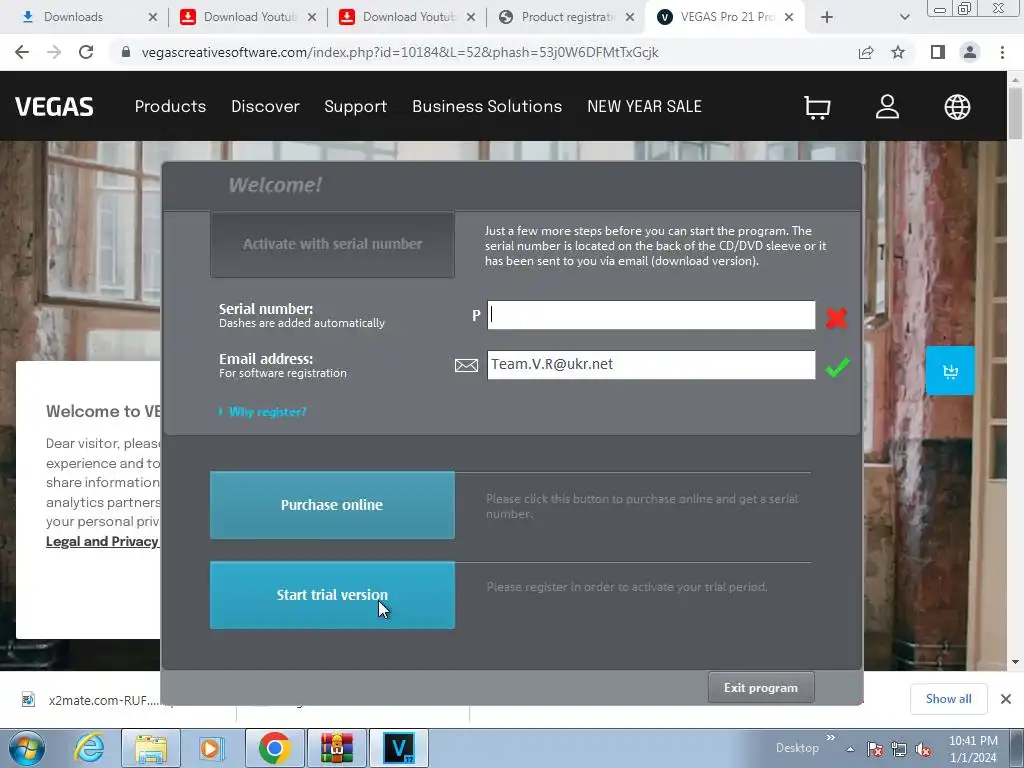Click the blue floating cart button on the page's right edge
This screenshot has height=768, width=1024.
pos(950,371)
